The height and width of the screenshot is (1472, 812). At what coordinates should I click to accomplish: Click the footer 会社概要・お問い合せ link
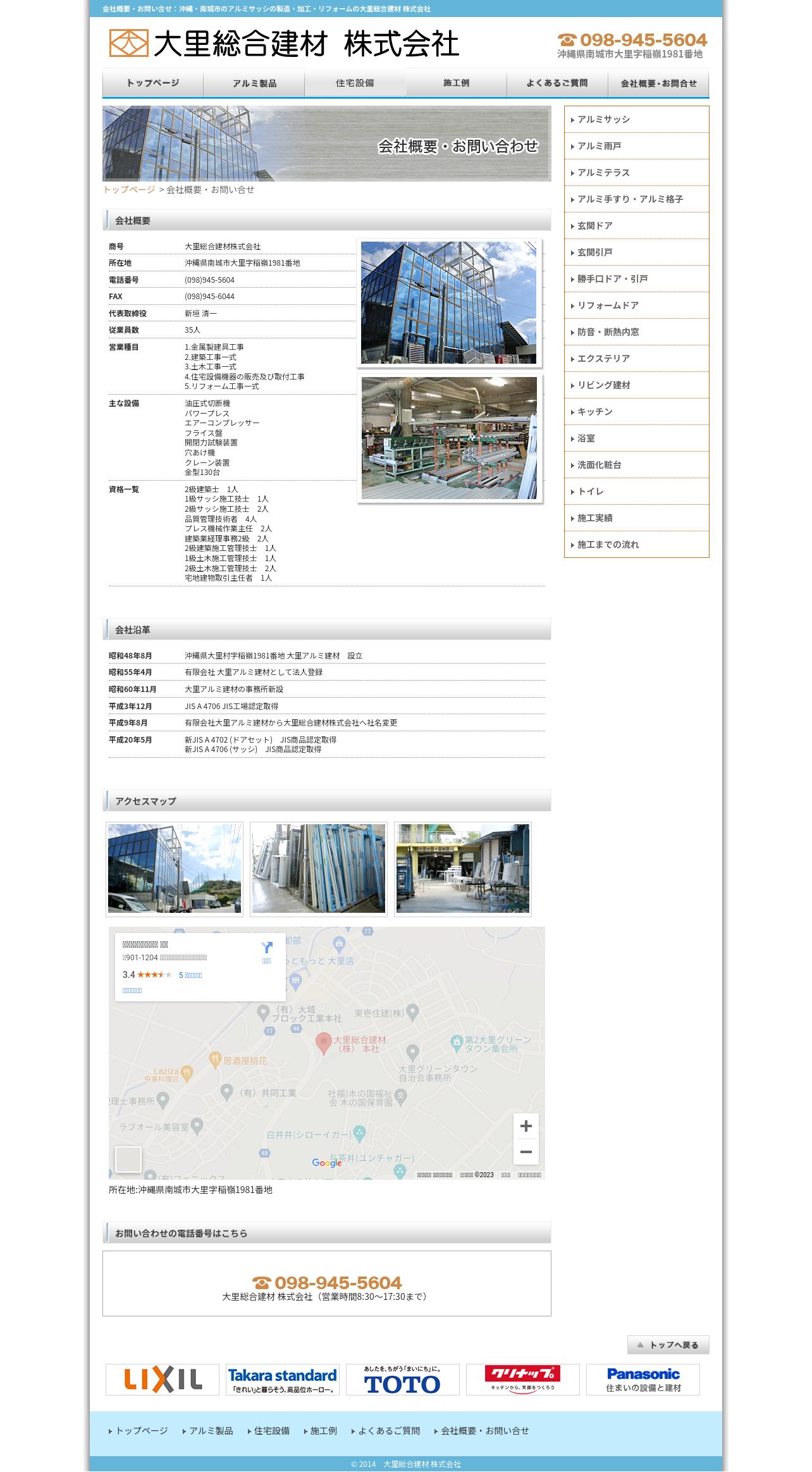click(x=482, y=1431)
